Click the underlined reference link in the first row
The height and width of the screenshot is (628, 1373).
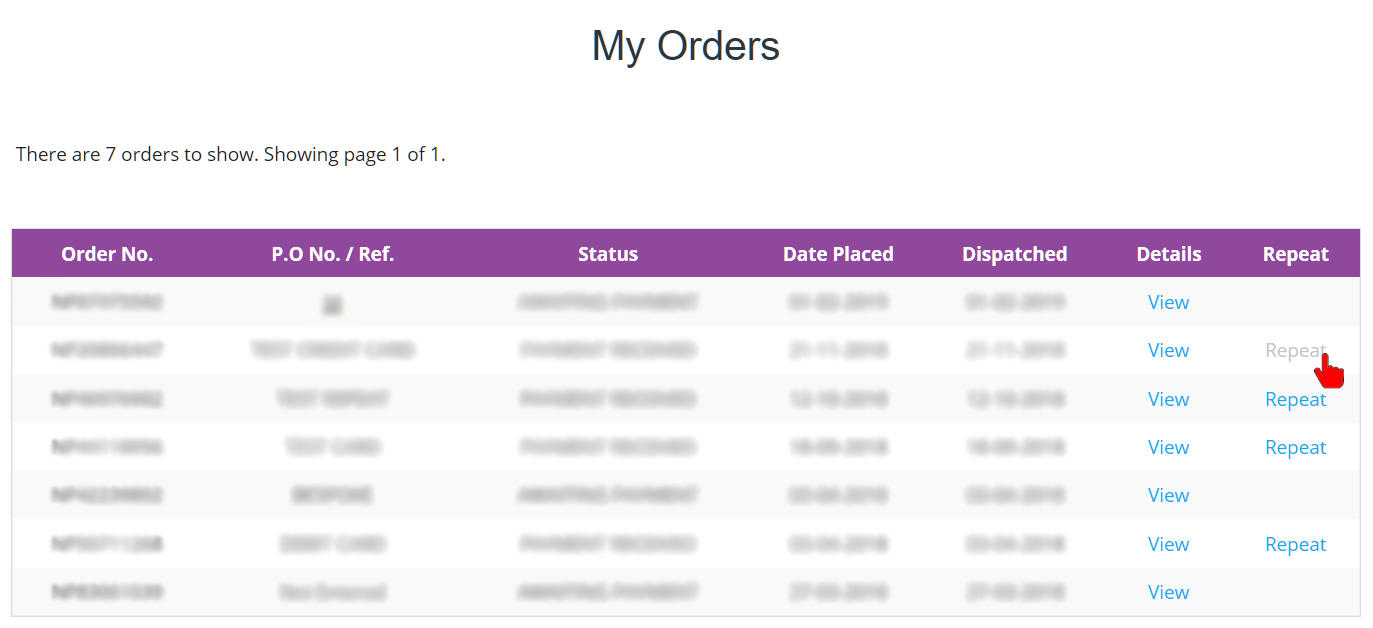click(332, 301)
